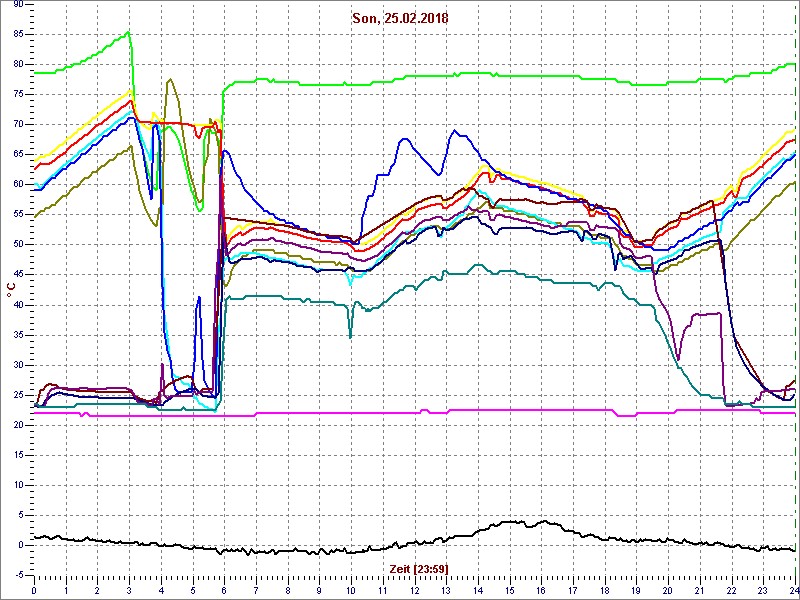Click hour "16" on the time axis
The width and height of the screenshot is (800, 600).
tap(541, 592)
